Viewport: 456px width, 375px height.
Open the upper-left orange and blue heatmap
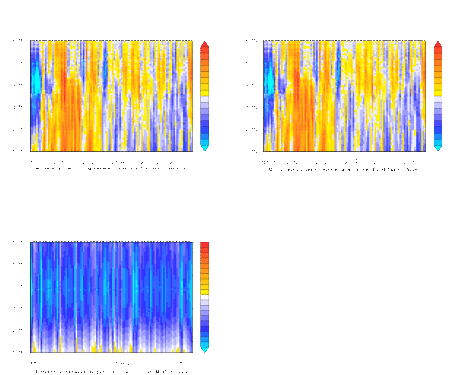(111, 96)
